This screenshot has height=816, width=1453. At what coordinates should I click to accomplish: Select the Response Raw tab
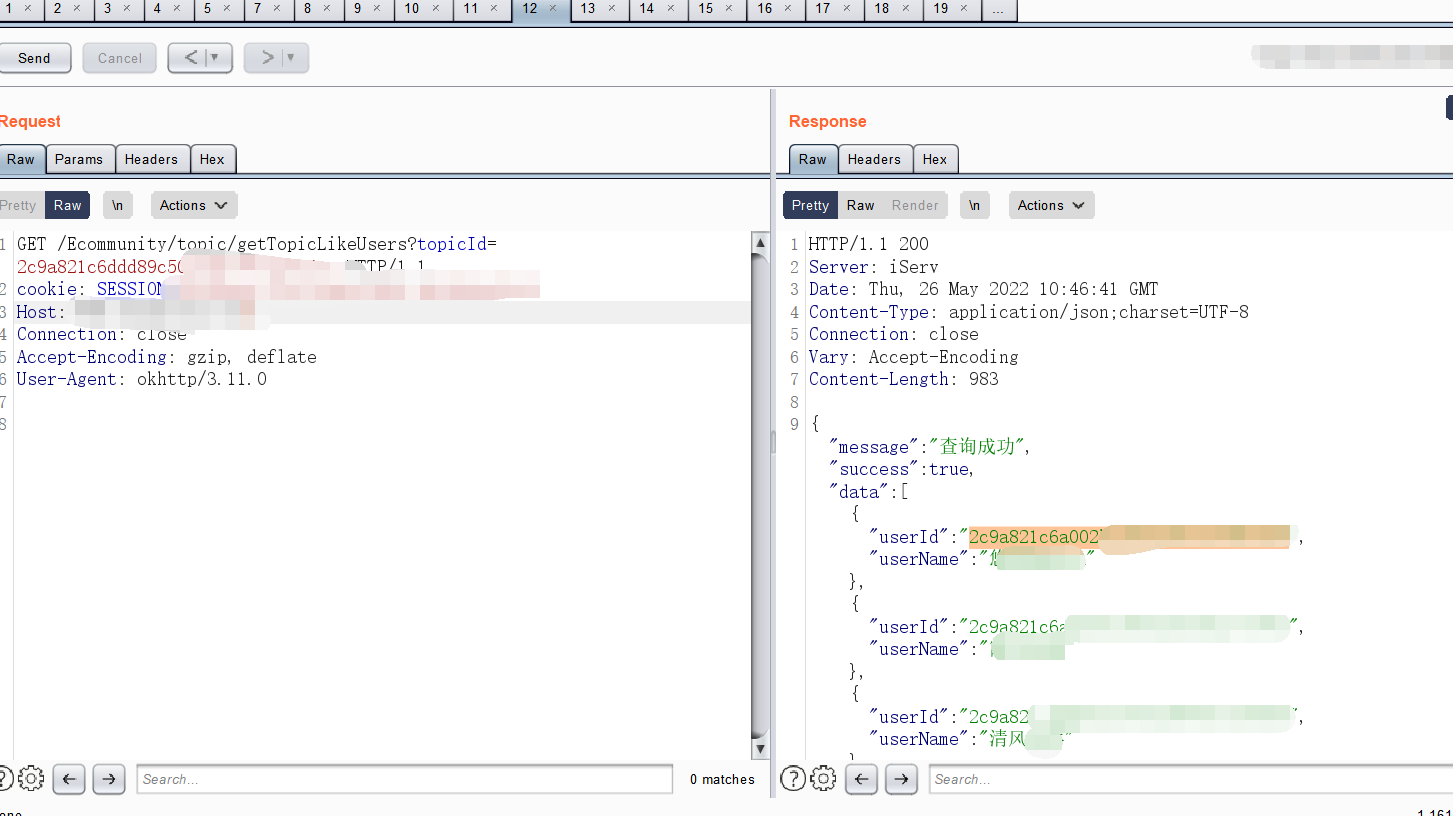click(813, 159)
